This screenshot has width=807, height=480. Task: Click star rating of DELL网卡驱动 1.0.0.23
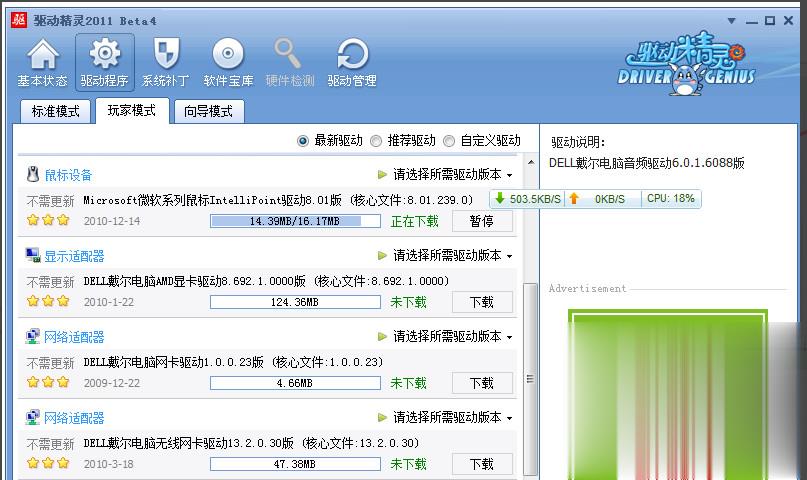48,382
